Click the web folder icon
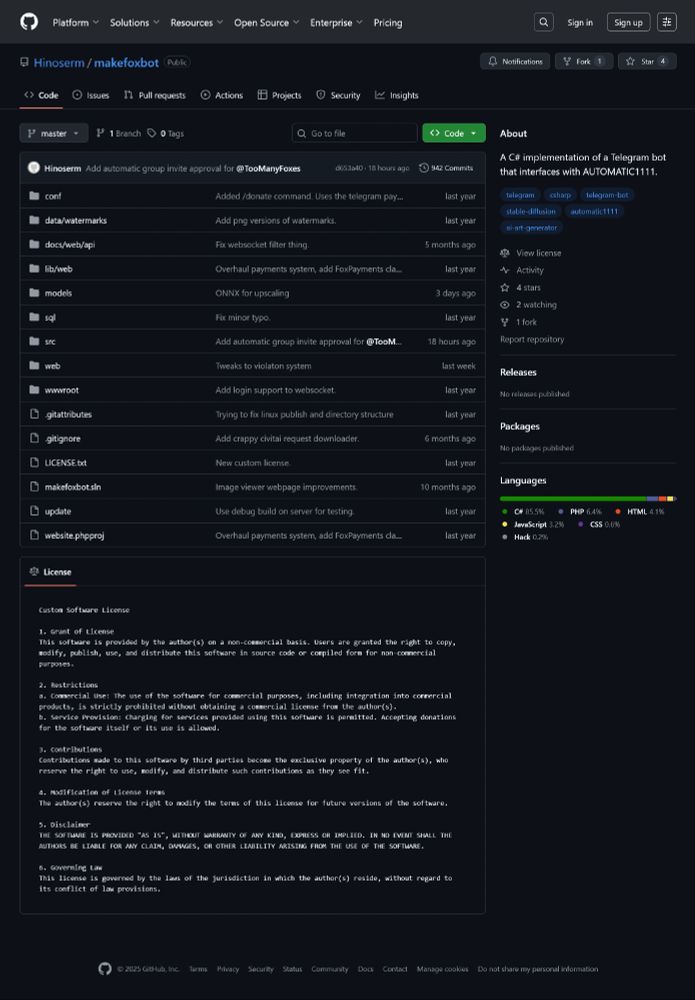The width and height of the screenshot is (695, 1000). point(34,365)
